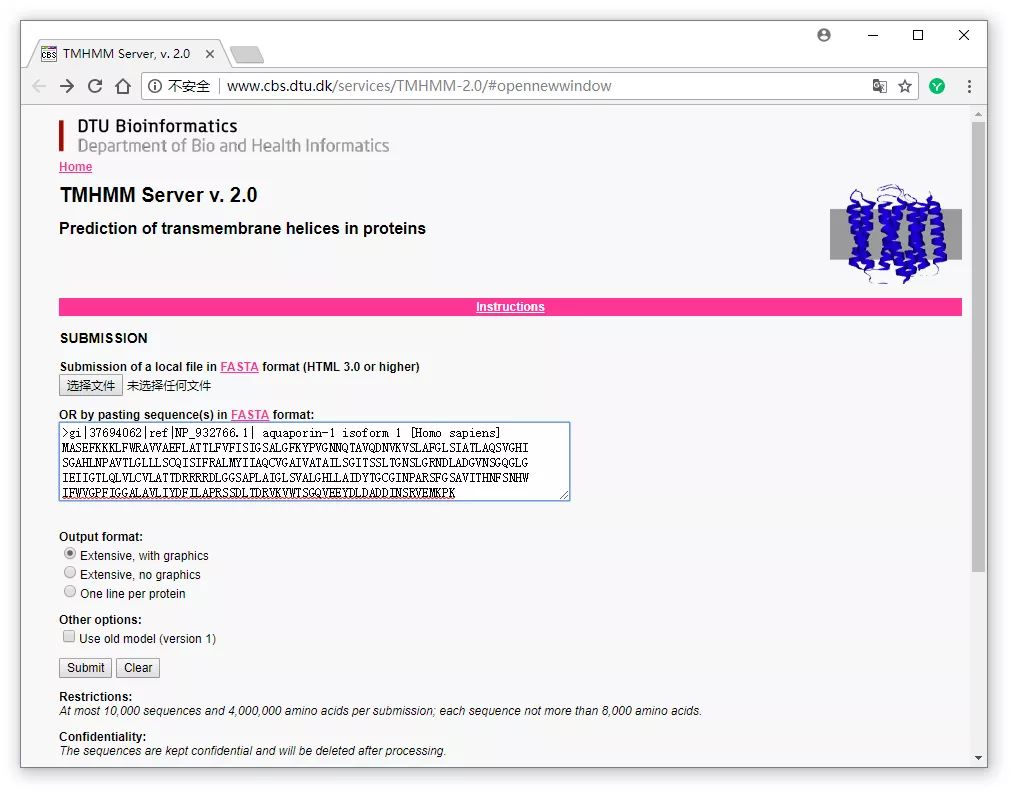Click scrollbar down arrow
1012x794 pixels.
[x=978, y=758]
